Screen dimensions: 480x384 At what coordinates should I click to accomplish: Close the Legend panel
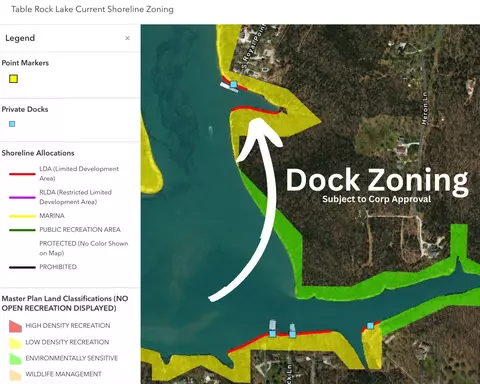pos(127,38)
